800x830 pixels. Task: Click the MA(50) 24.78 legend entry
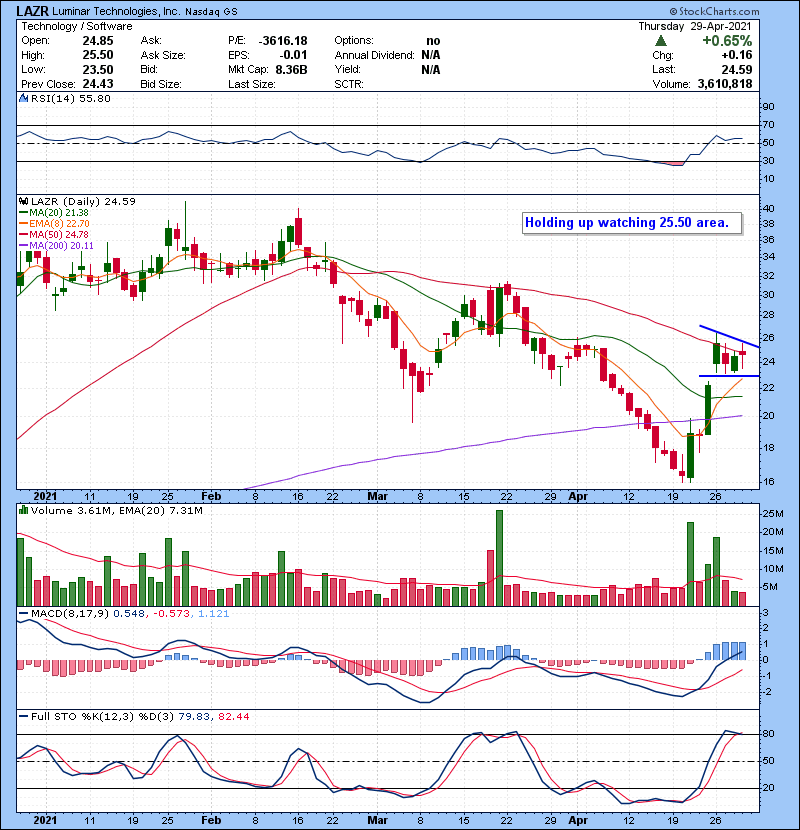click(54, 234)
